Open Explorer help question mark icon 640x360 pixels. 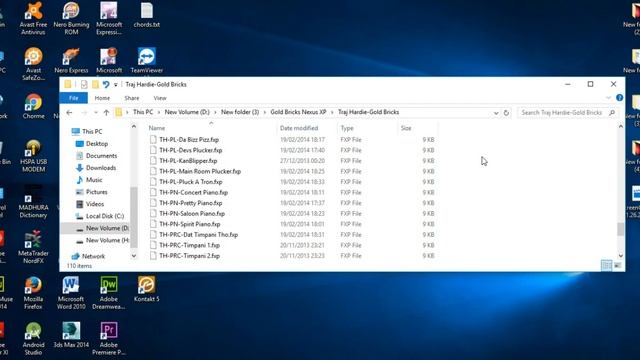(620, 98)
